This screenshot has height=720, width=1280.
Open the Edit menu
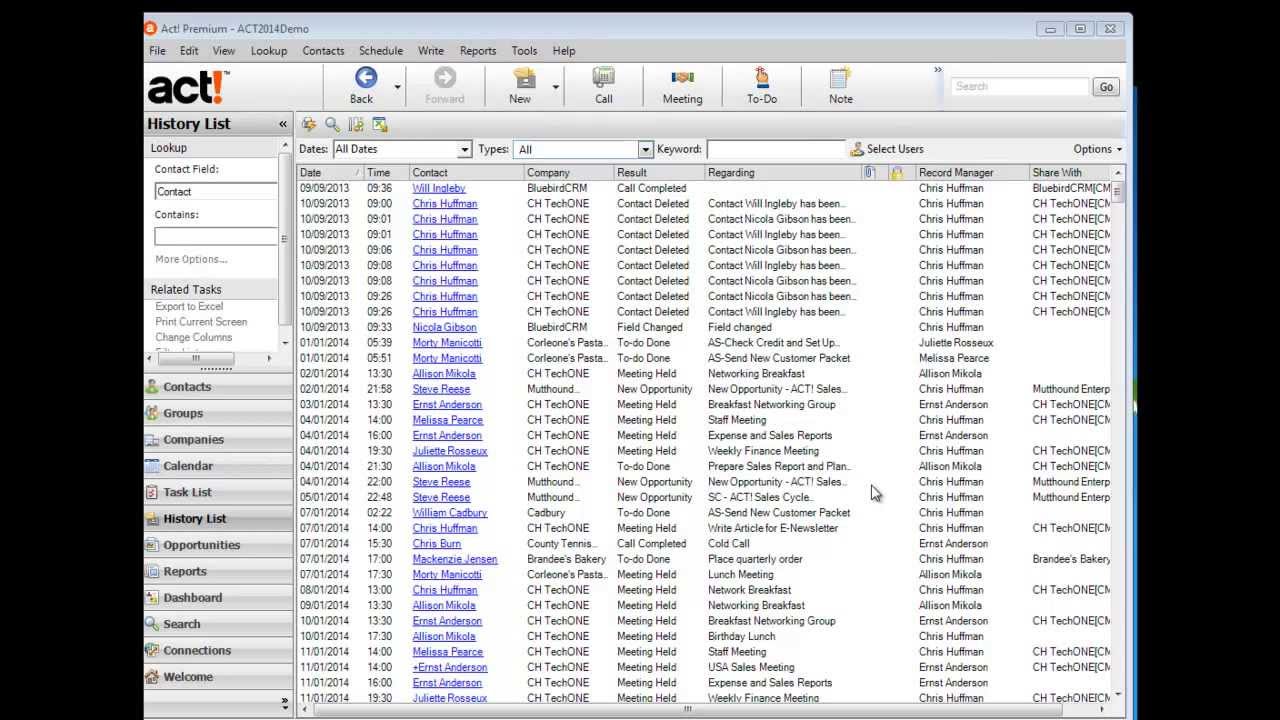[x=189, y=51]
